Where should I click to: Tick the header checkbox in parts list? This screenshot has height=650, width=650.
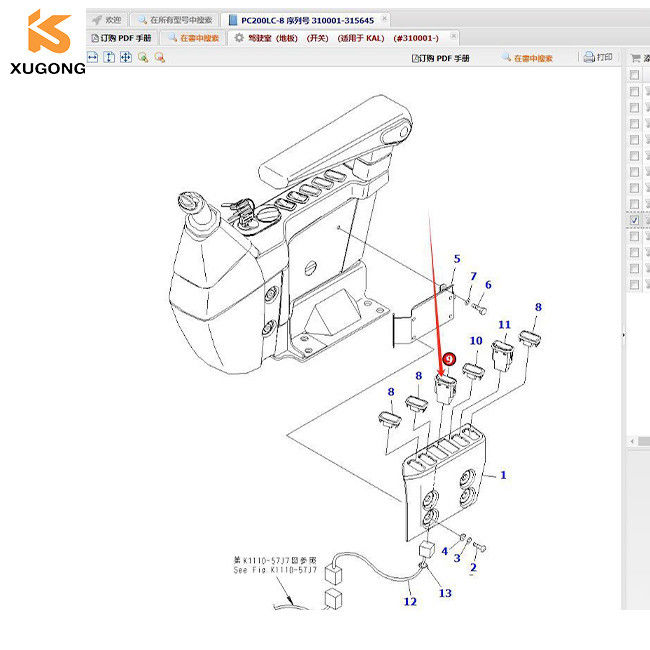point(634,75)
